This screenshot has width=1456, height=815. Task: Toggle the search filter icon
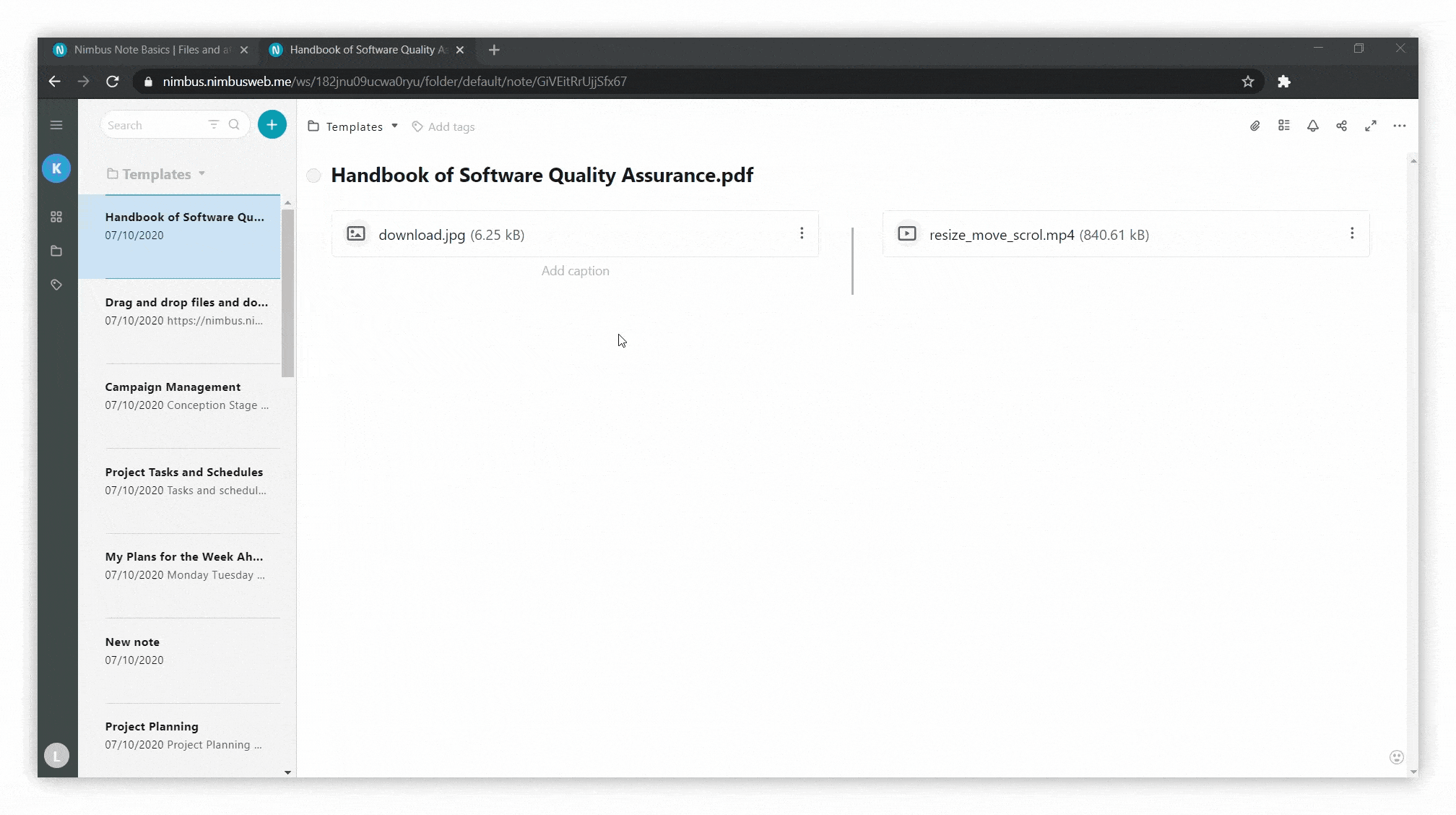pyautogui.click(x=213, y=124)
